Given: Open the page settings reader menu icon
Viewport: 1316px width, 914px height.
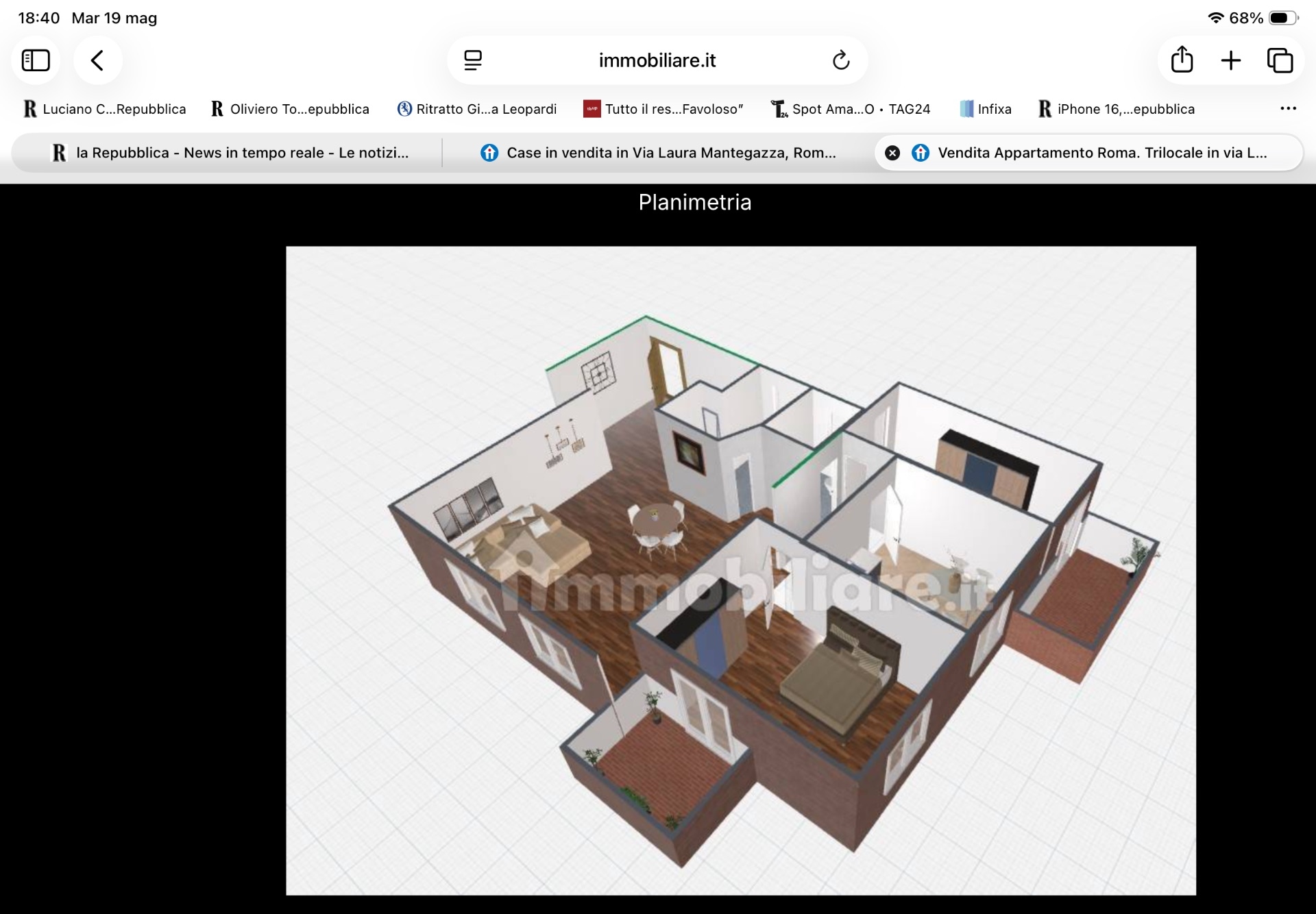Looking at the screenshot, I should (473, 60).
